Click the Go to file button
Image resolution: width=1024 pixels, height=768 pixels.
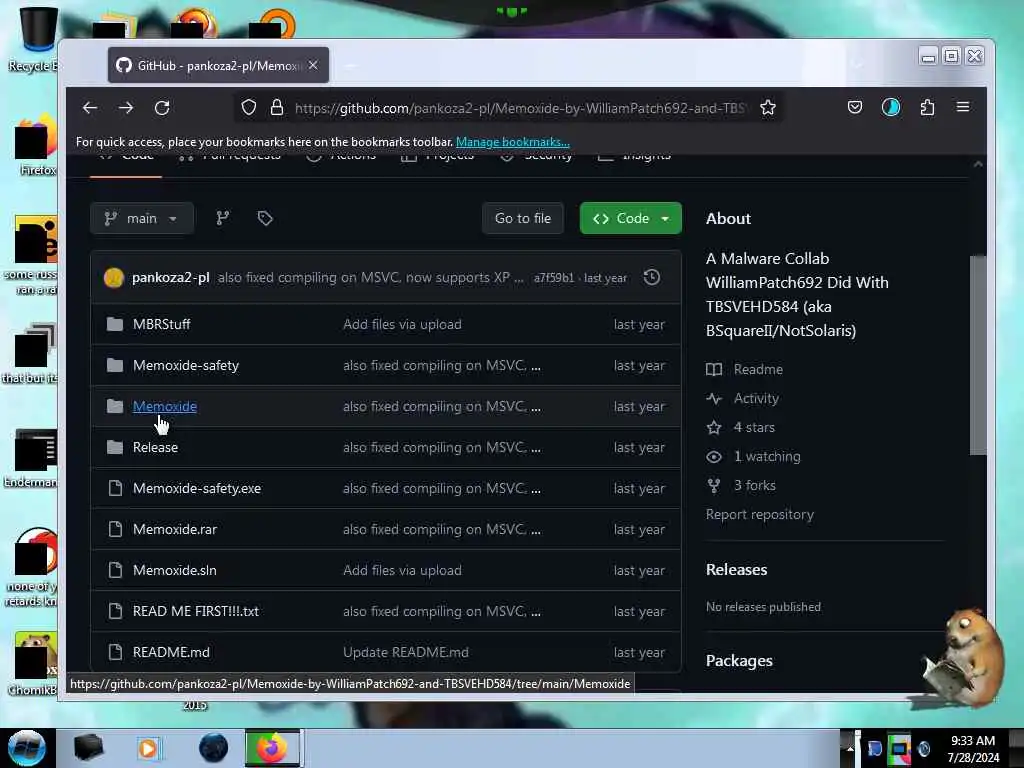coord(522,218)
